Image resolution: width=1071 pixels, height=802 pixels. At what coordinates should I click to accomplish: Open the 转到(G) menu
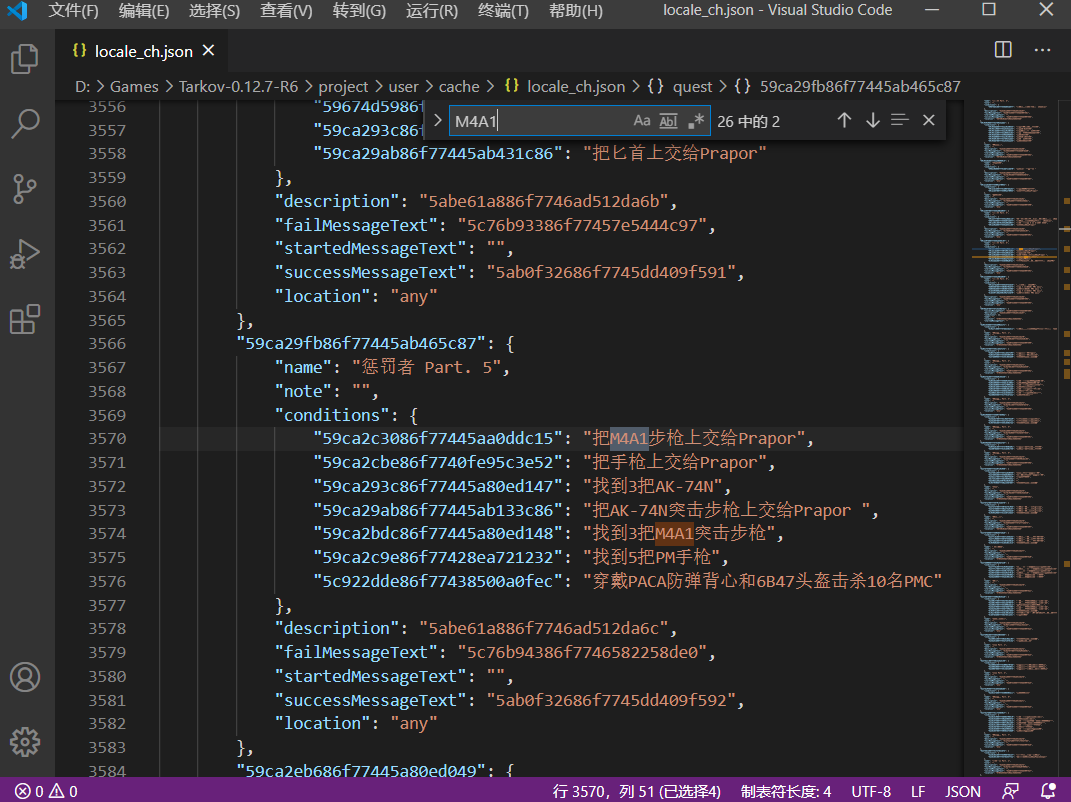(359, 11)
